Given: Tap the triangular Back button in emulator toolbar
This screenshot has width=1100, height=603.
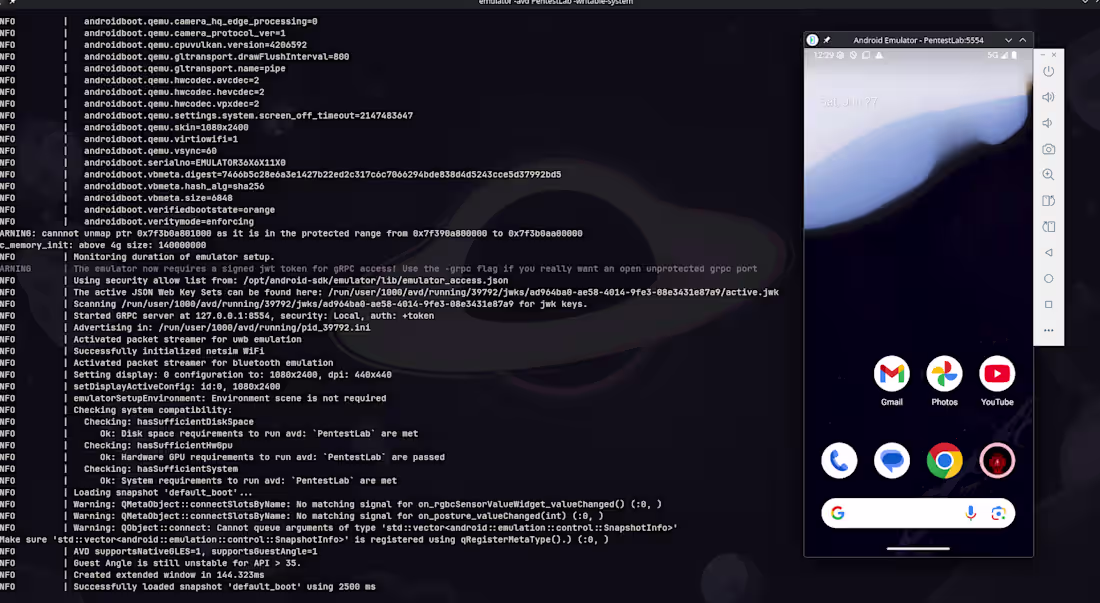Looking at the screenshot, I should (1048, 252).
